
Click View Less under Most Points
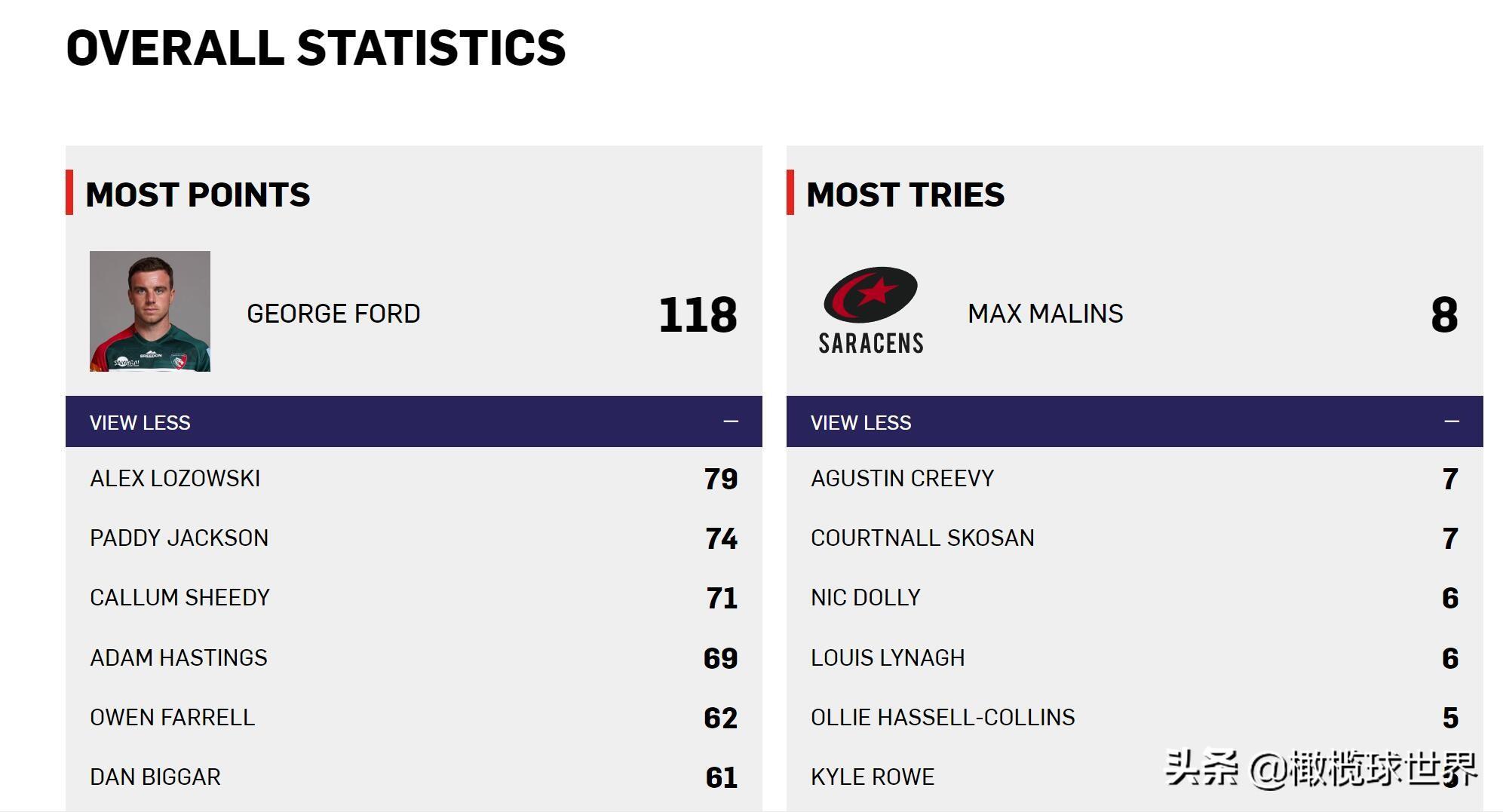click(140, 422)
